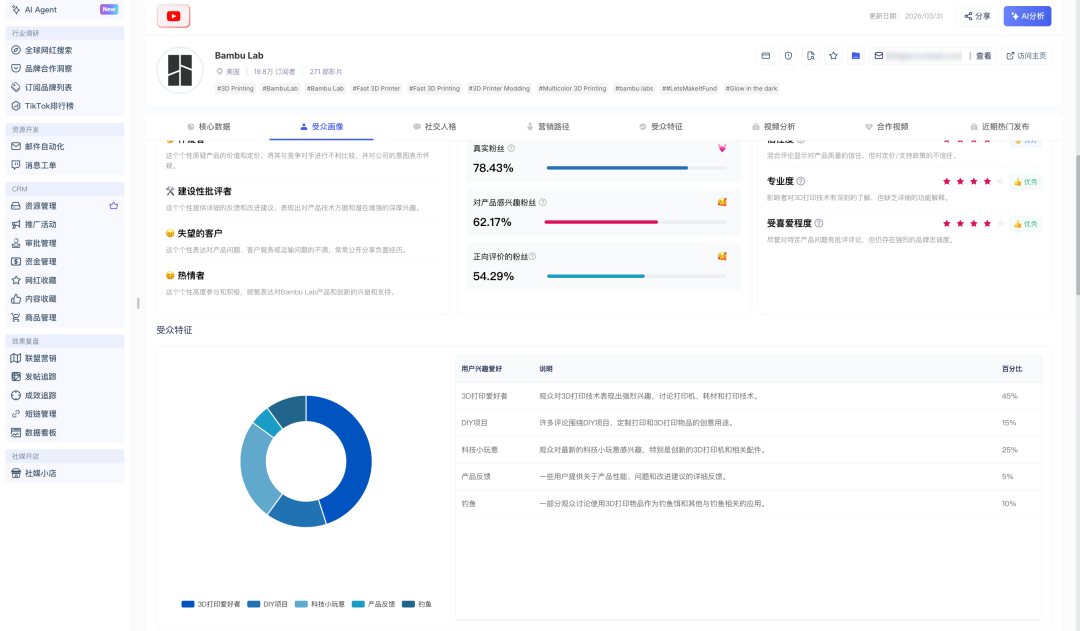Click the 分享 share button

click(976, 16)
